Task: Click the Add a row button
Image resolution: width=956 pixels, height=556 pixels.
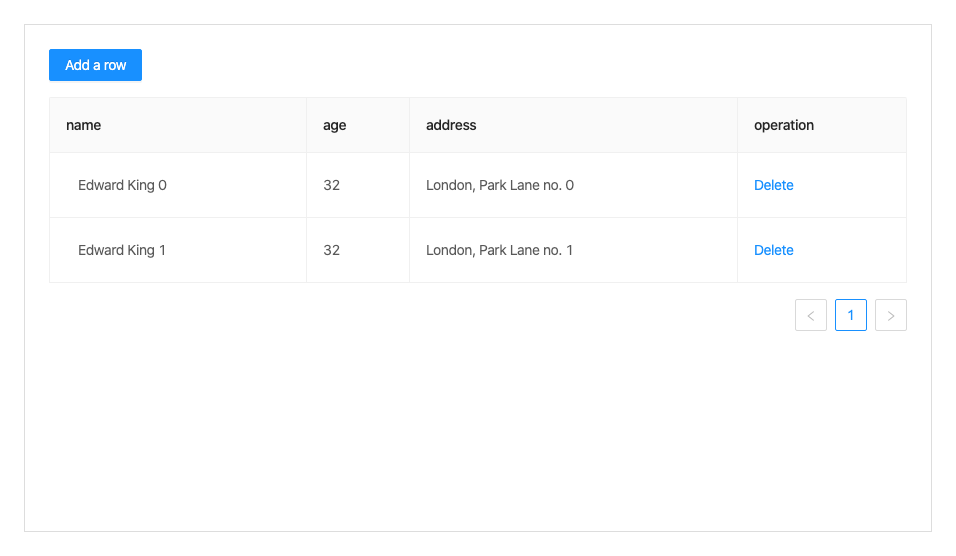Action: [x=95, y=65]
